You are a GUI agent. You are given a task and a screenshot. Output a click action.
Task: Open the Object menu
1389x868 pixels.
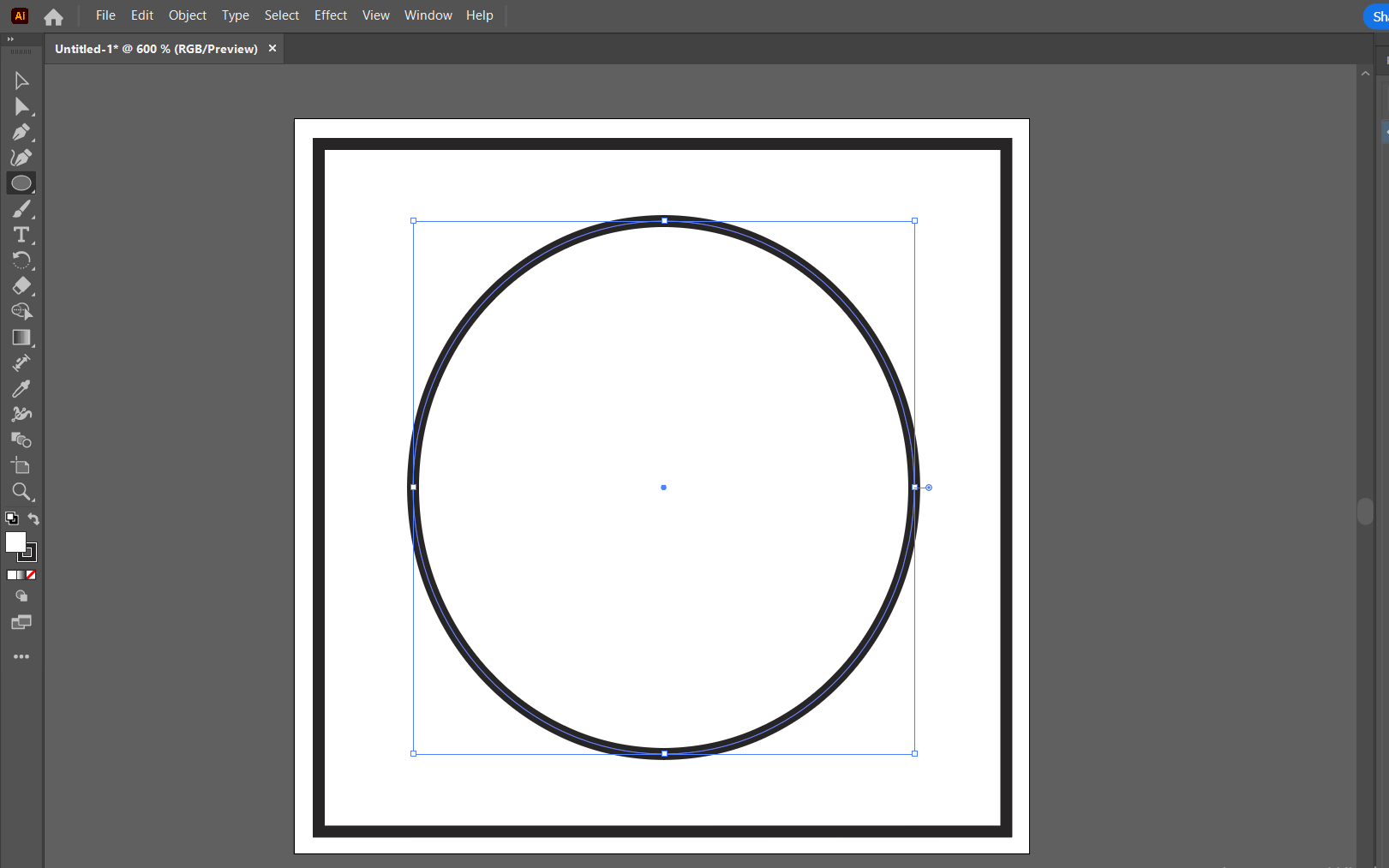pos(188,15)
